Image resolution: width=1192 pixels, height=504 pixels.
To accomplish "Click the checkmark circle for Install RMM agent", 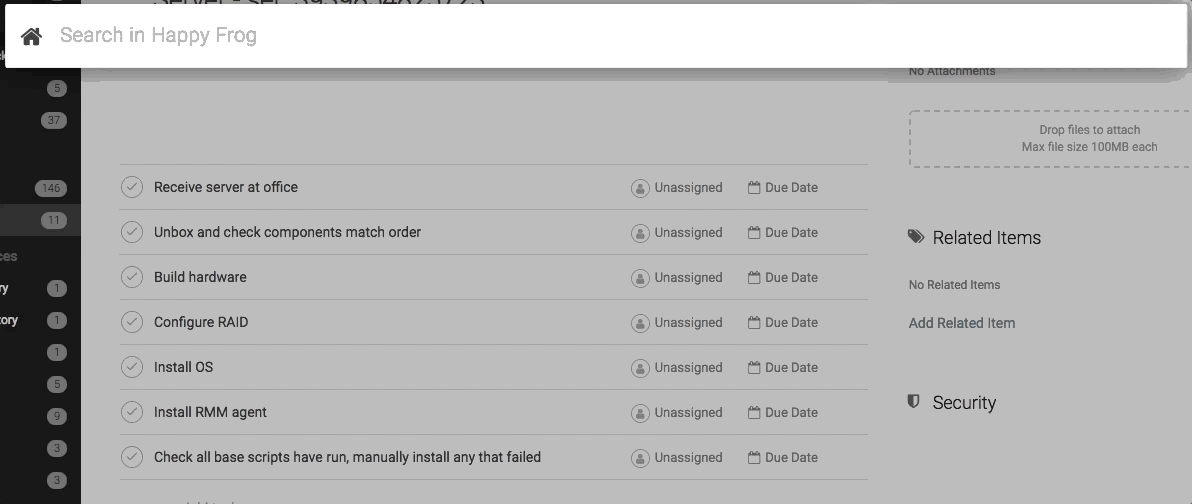I will (132, 412).
